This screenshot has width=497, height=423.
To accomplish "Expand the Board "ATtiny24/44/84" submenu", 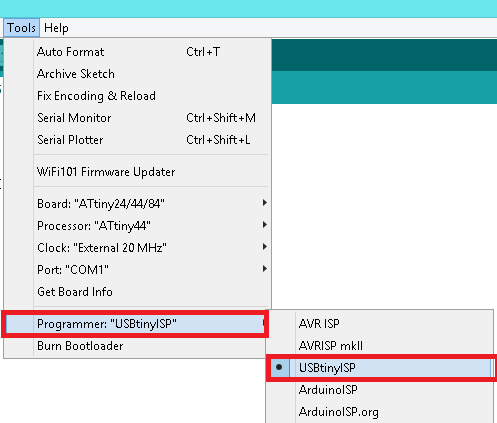I will pyautogui.click(x=138, y=203).
